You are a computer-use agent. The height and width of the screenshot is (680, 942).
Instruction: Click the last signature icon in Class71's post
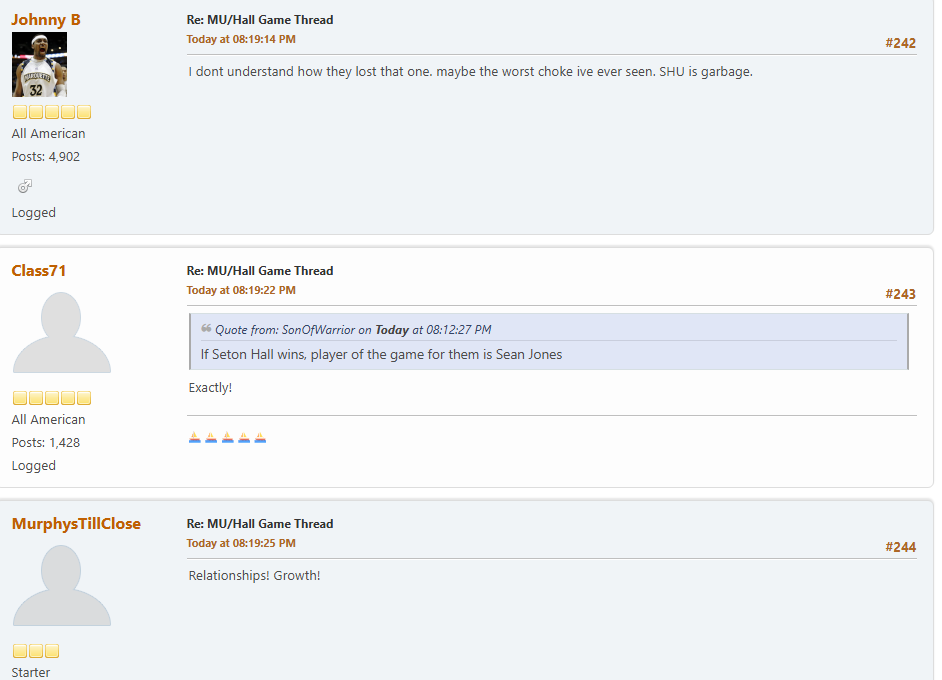point(260,437)
